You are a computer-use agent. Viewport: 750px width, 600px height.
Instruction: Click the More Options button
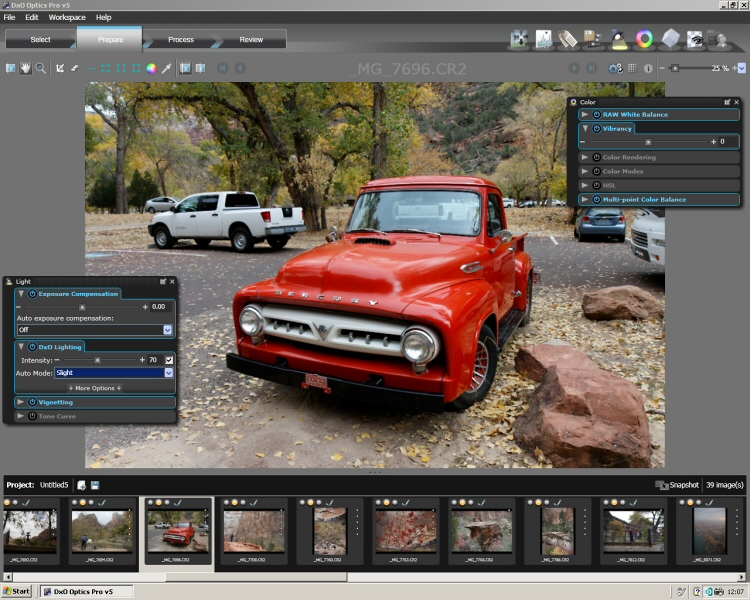[x=95, y=387]
